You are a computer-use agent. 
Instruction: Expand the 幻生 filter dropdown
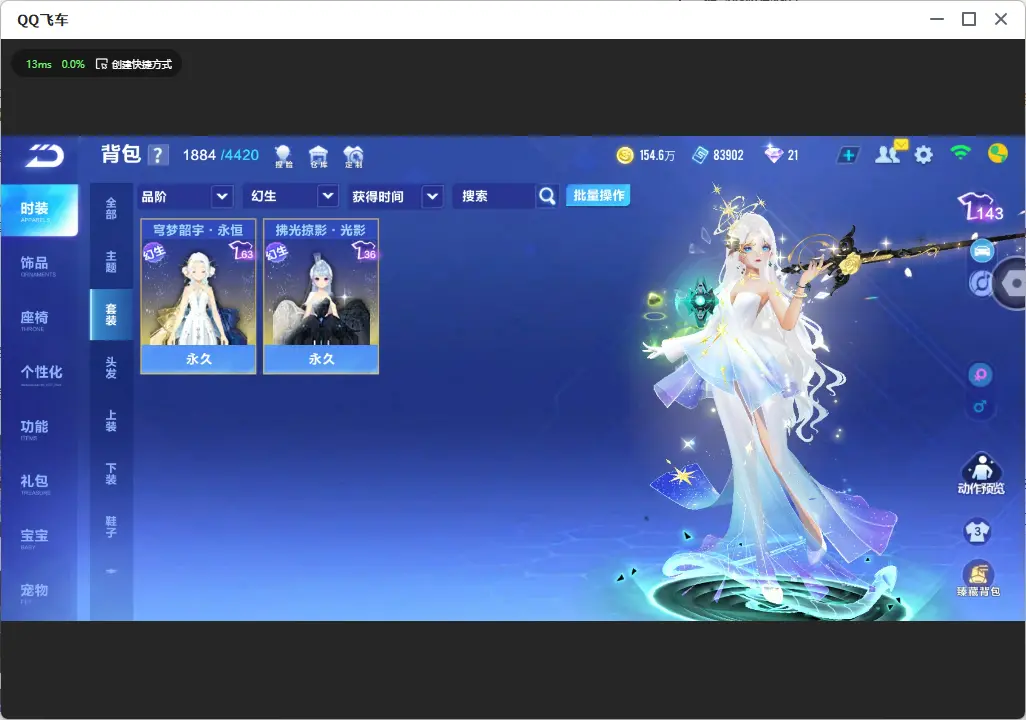click(327, 196)
